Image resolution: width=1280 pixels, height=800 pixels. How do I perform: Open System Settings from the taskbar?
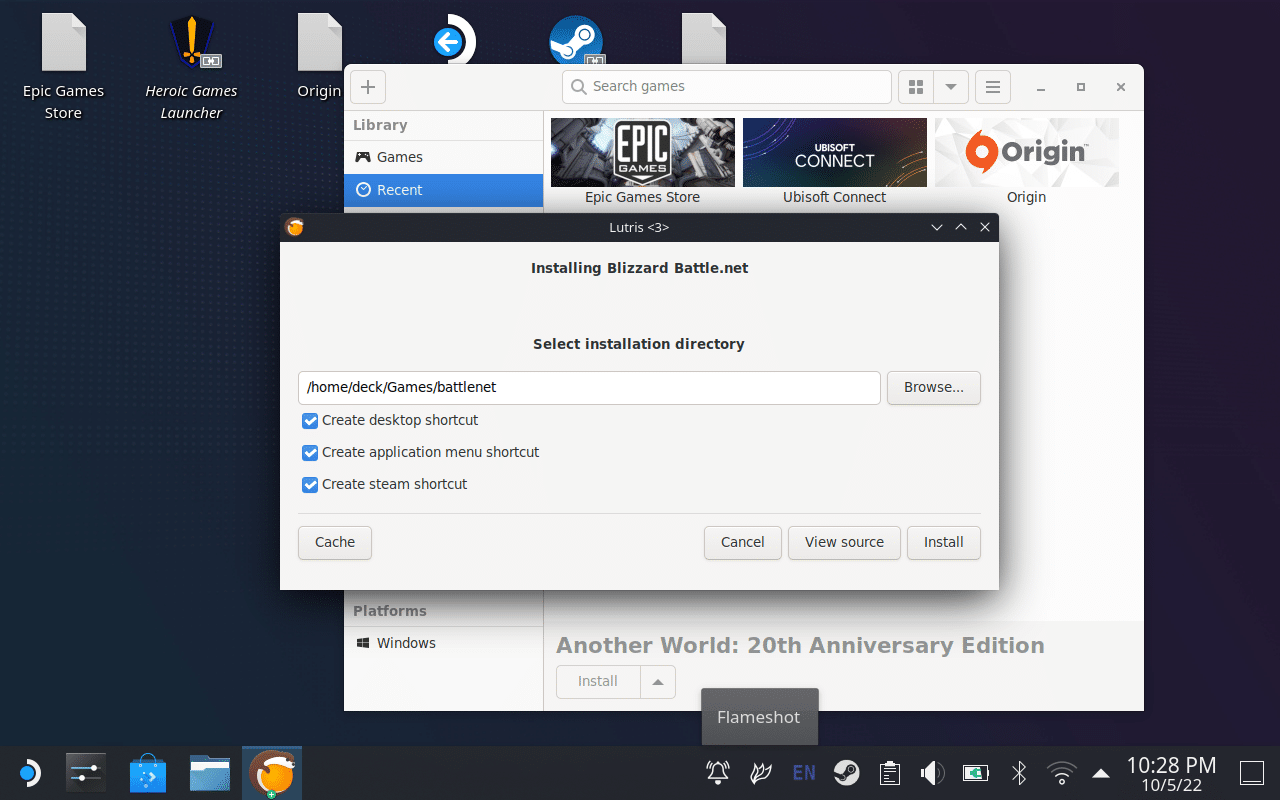(x=86, y=773)
